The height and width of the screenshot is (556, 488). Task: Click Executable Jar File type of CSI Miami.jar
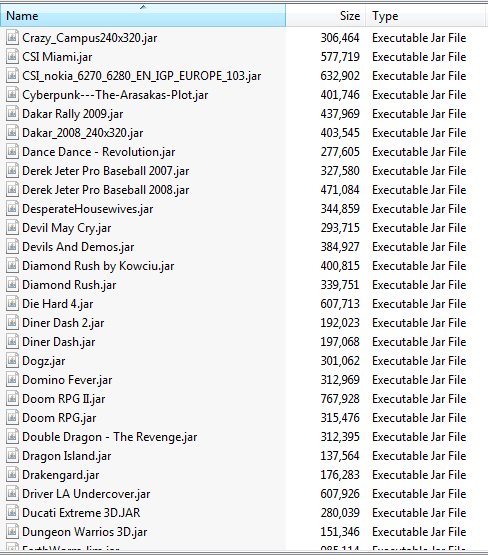tap(419, 57)
